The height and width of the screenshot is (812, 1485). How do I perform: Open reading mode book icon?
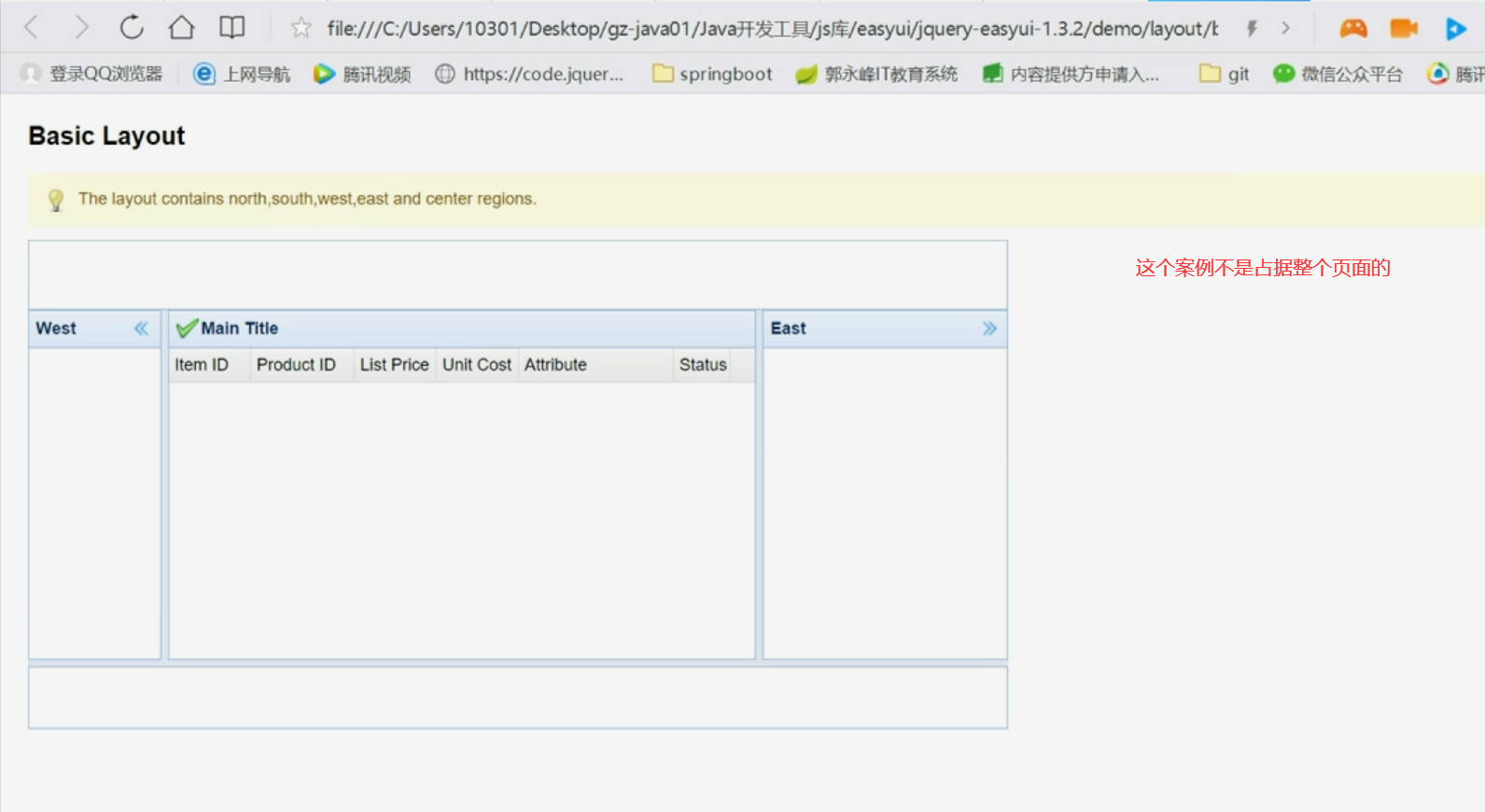[x=231, y=28]
